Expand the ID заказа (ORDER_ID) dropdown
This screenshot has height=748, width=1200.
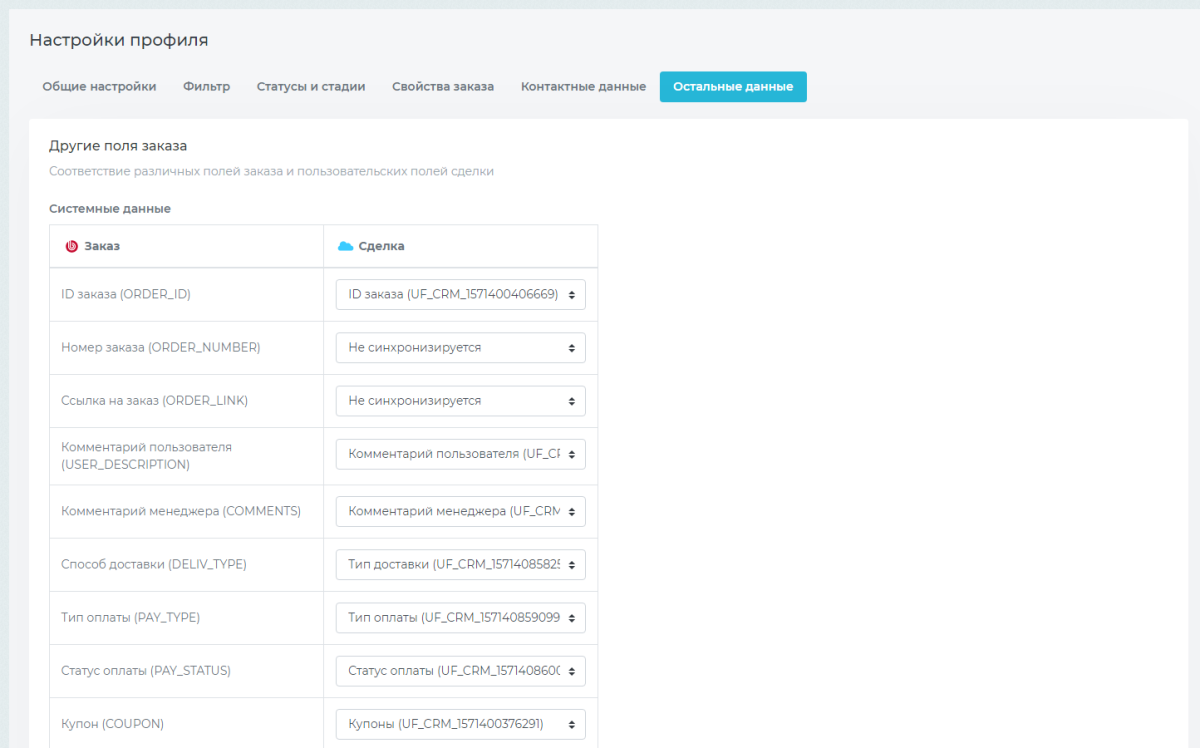tap(460, 295)
